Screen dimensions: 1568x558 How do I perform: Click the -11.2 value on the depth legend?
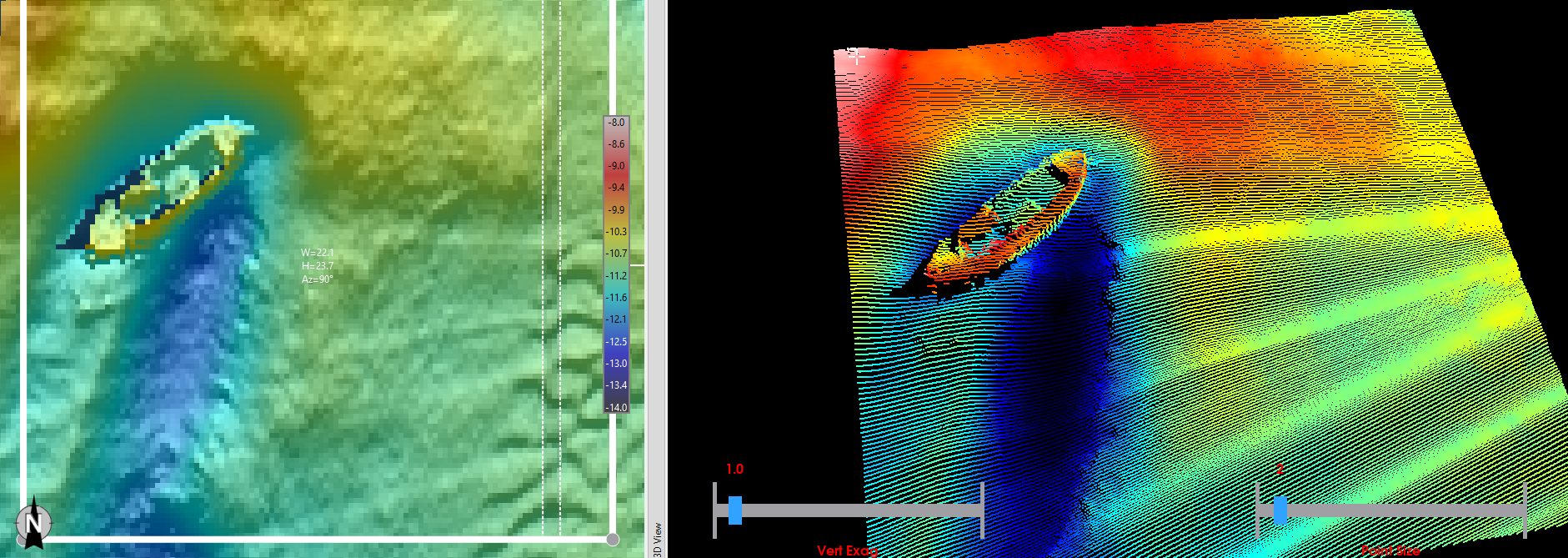pos(616,276)
